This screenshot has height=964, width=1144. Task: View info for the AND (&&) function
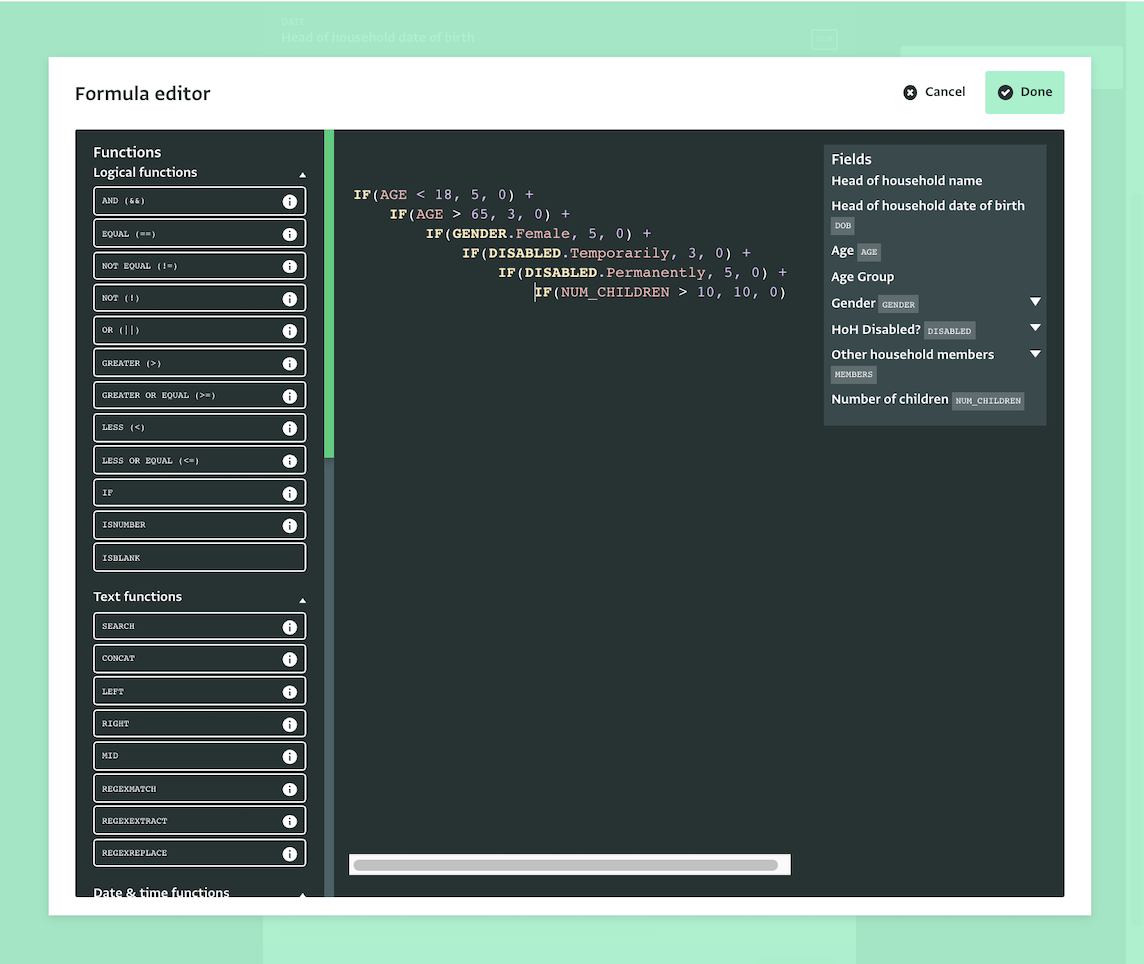click(289, 200)
